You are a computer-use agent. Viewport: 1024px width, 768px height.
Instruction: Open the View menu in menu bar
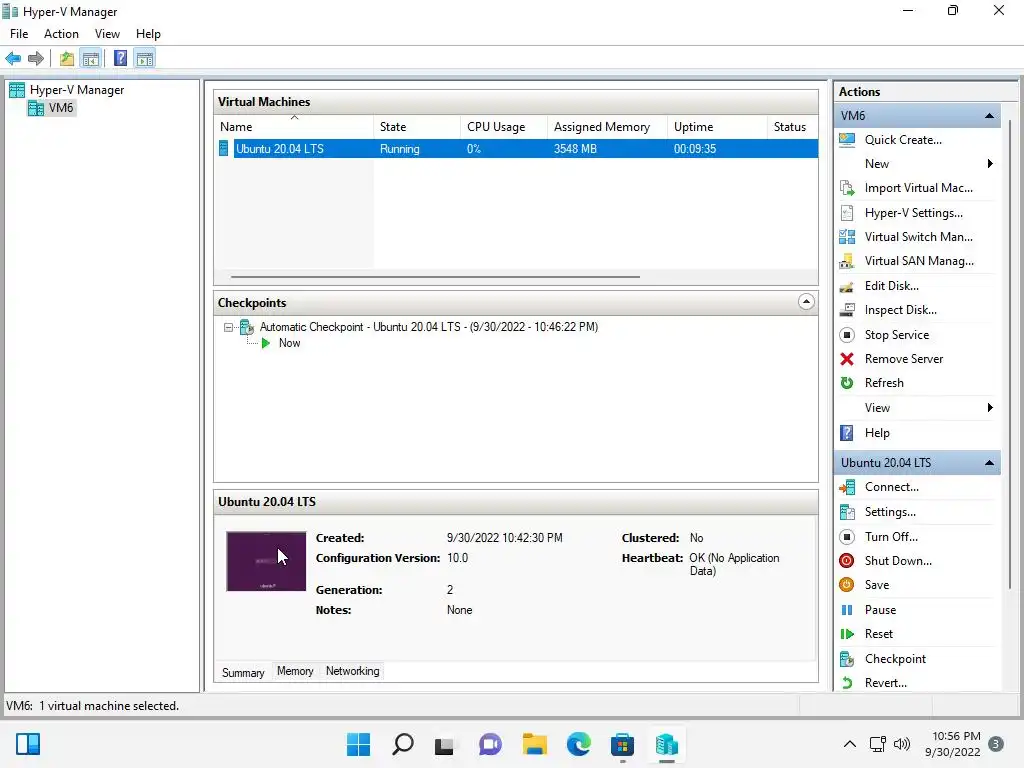(x=107, y=34)
